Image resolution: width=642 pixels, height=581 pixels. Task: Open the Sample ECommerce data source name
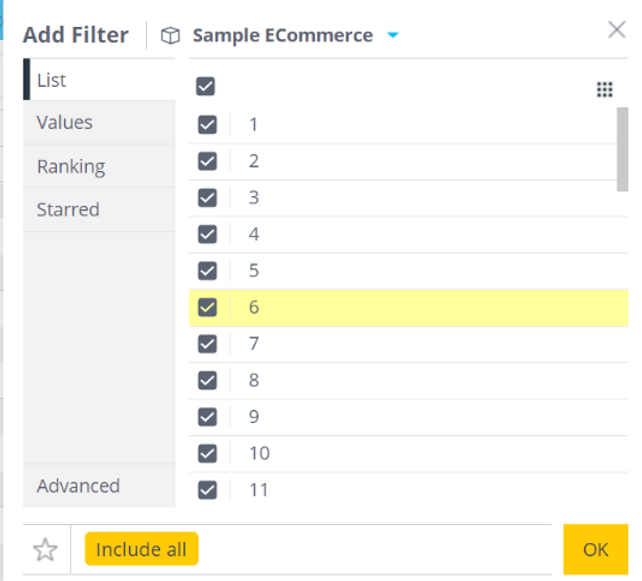pyautogui.click(x=283, y=35)
